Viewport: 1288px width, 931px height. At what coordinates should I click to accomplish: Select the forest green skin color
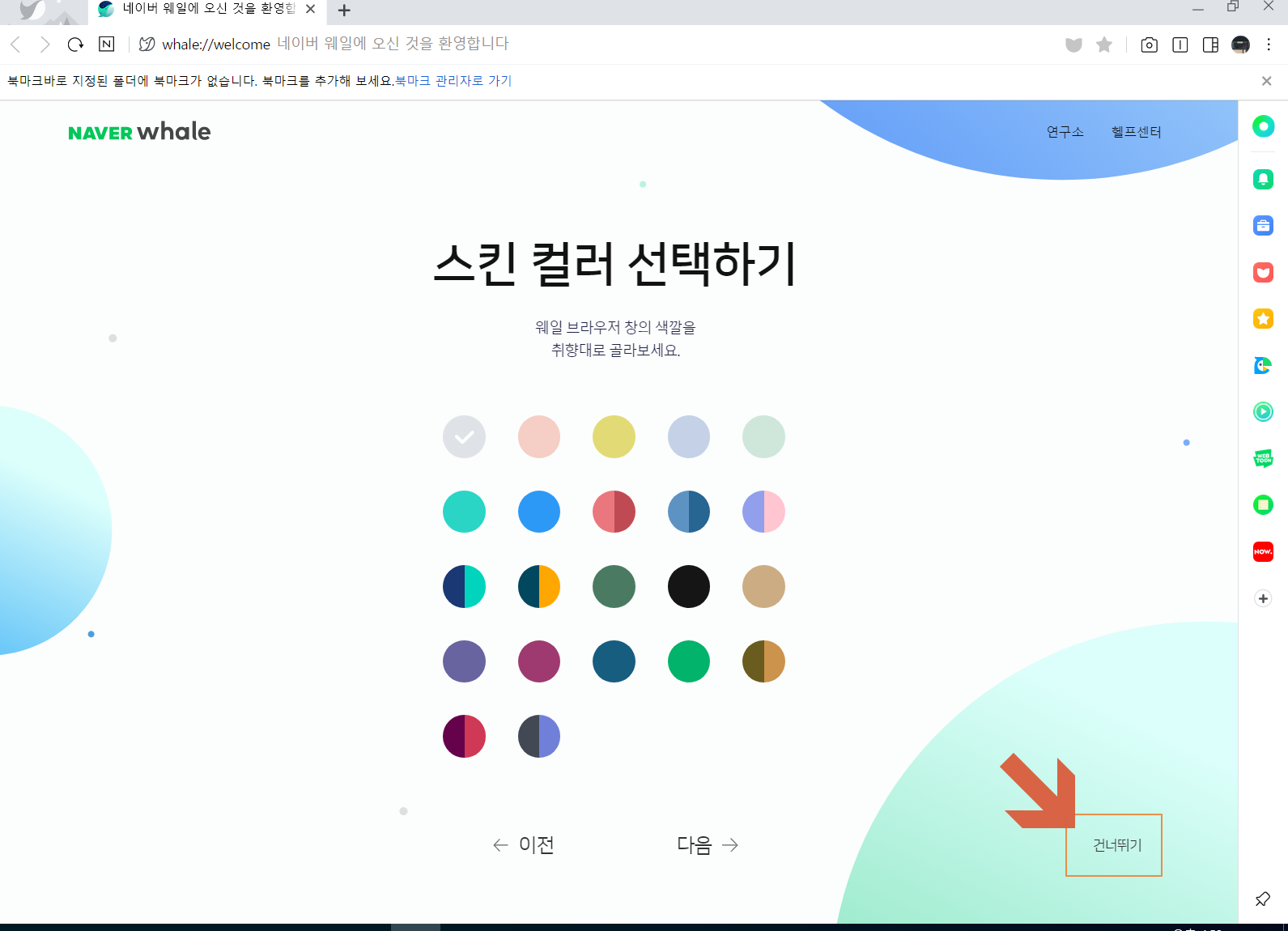click(x=614, y=587)
